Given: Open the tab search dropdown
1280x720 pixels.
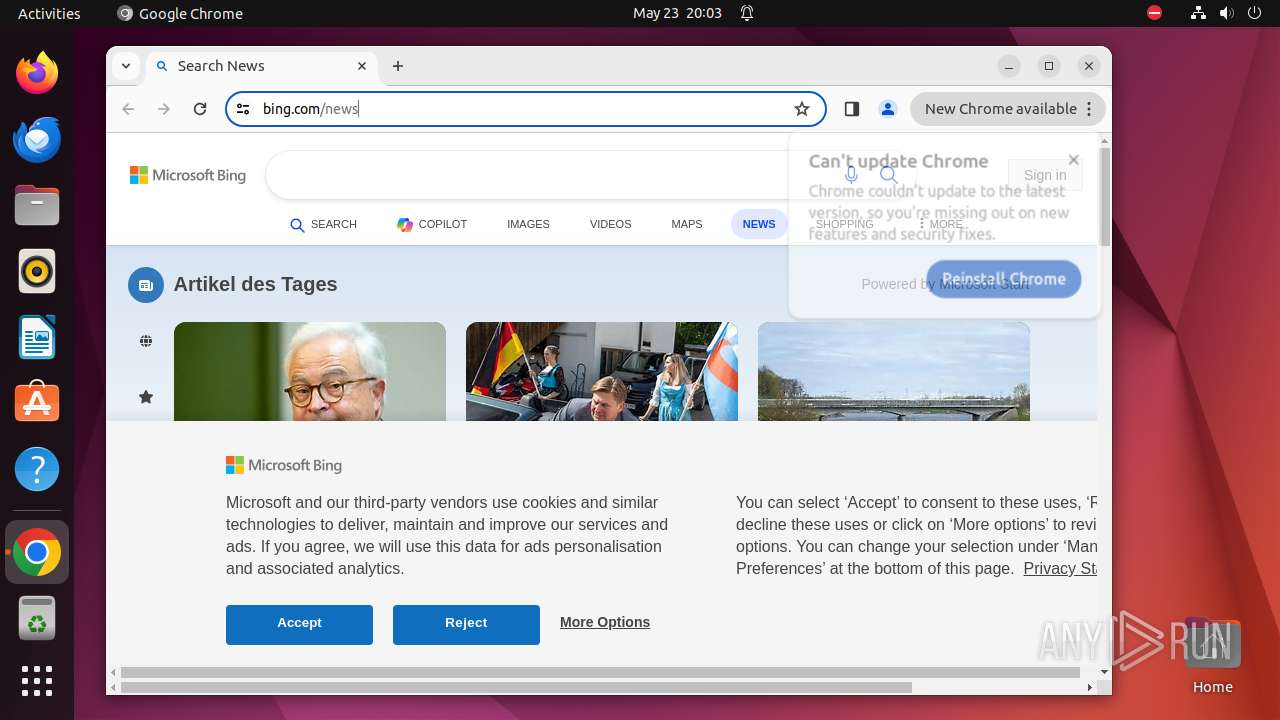Looking at the screenshot, I should pyautogui.click(x=126, y=66).
